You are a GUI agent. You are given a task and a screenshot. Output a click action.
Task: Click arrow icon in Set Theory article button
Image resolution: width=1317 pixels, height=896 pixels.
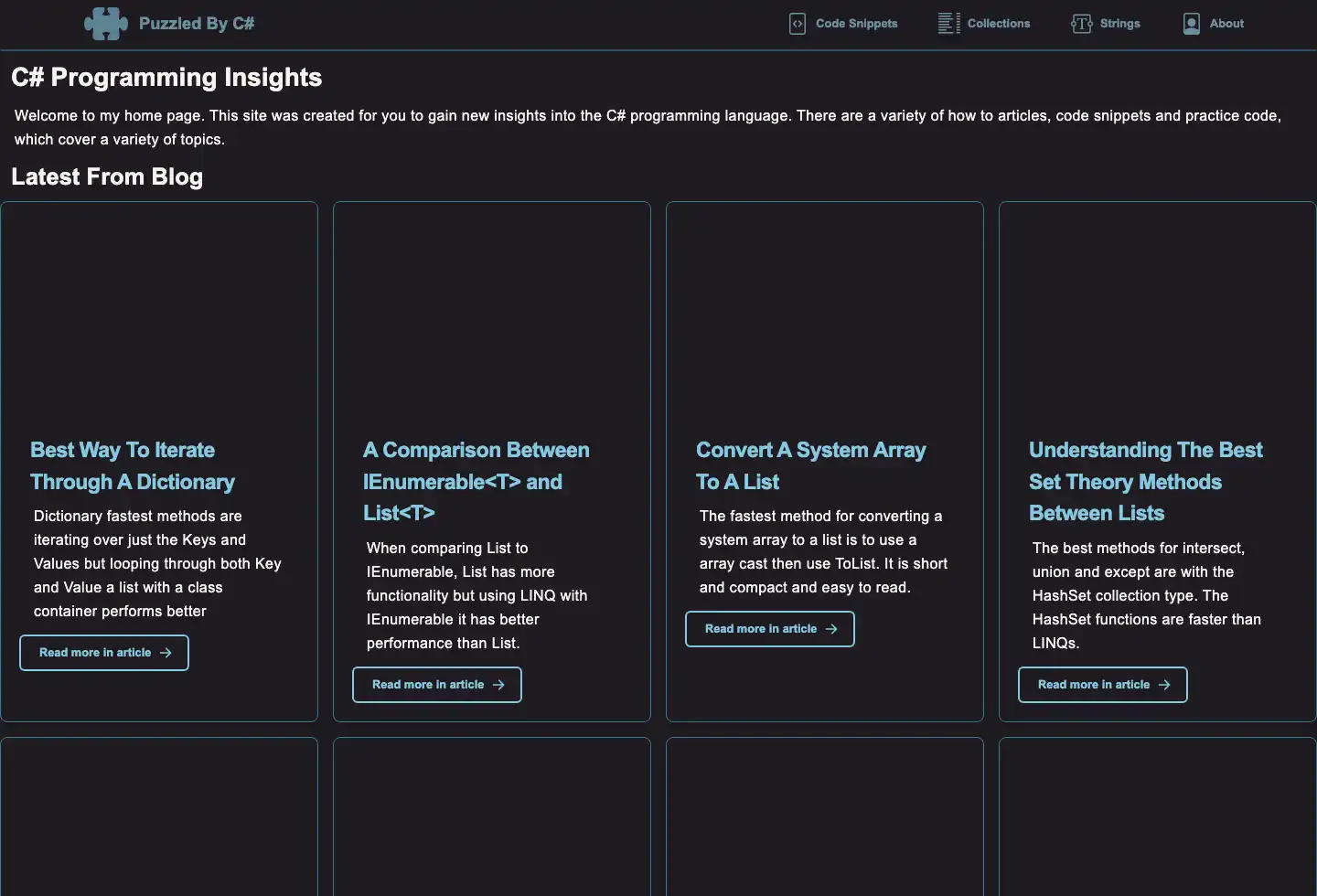point(1164,685)
